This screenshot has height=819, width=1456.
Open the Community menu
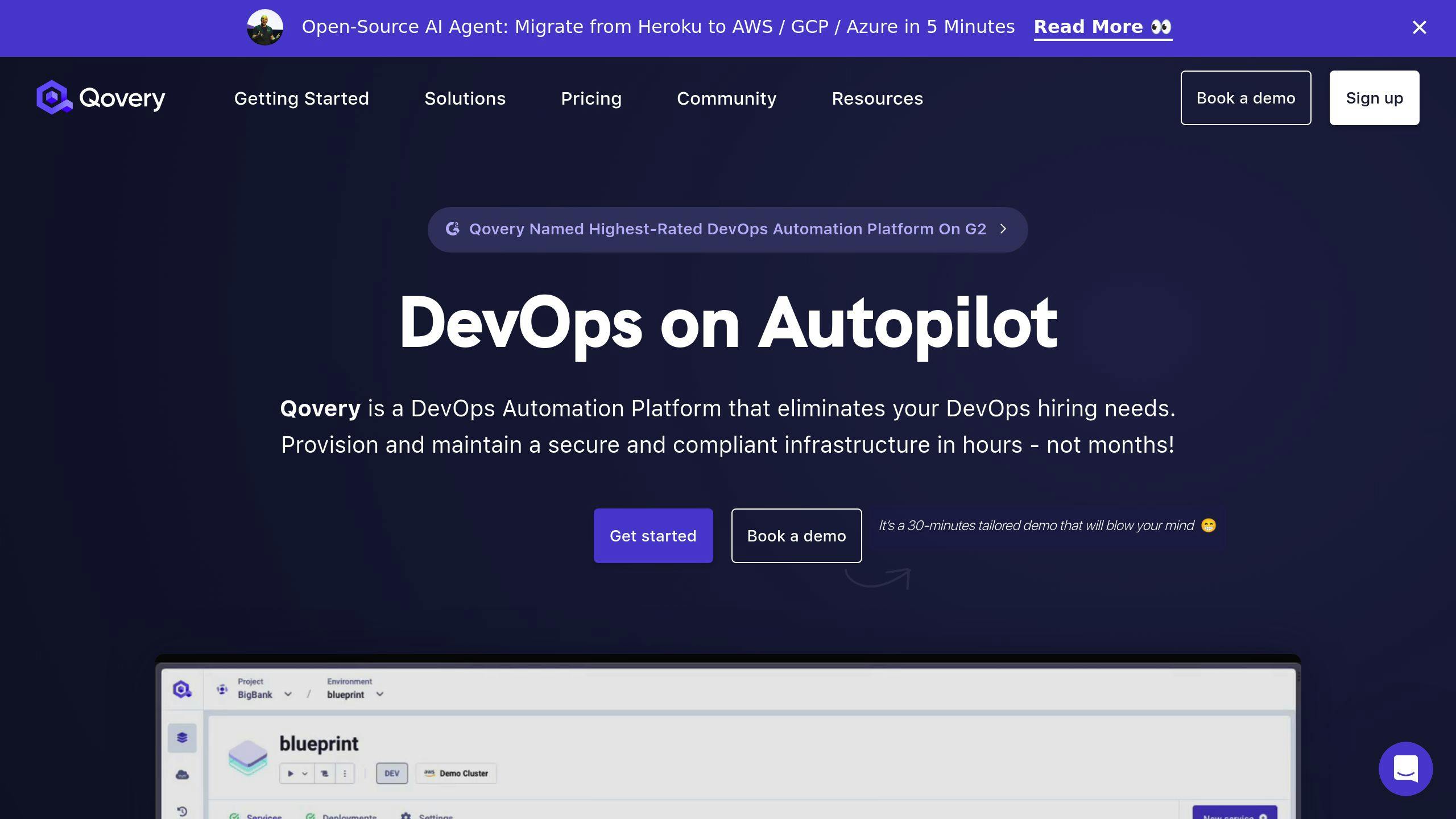point(726,98)
